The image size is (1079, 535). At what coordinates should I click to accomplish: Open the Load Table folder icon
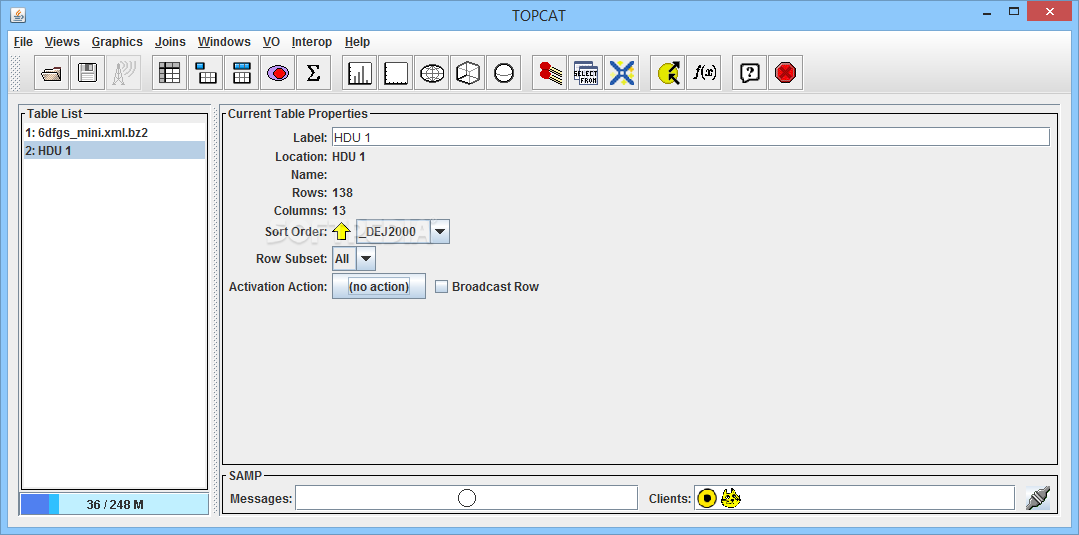[x=52, y=73]
